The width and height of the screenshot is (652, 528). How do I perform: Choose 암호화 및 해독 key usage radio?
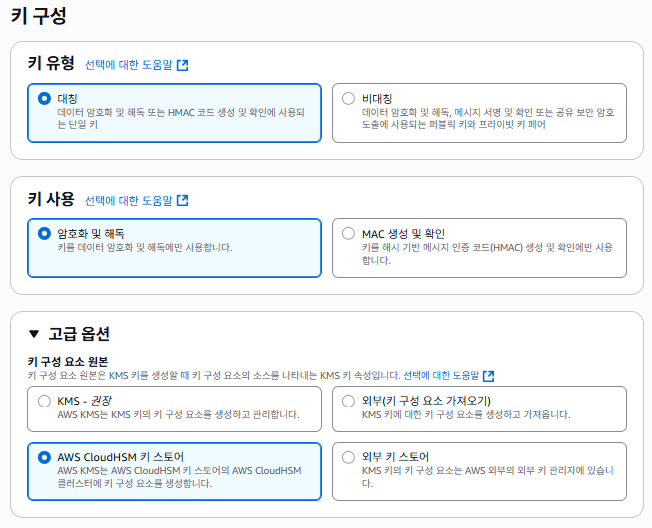[44, 233]
